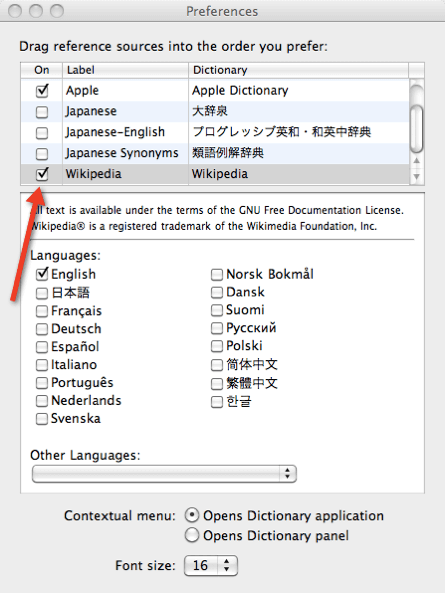Uncheck the Apple dictionary checkbox

(42, 91)
